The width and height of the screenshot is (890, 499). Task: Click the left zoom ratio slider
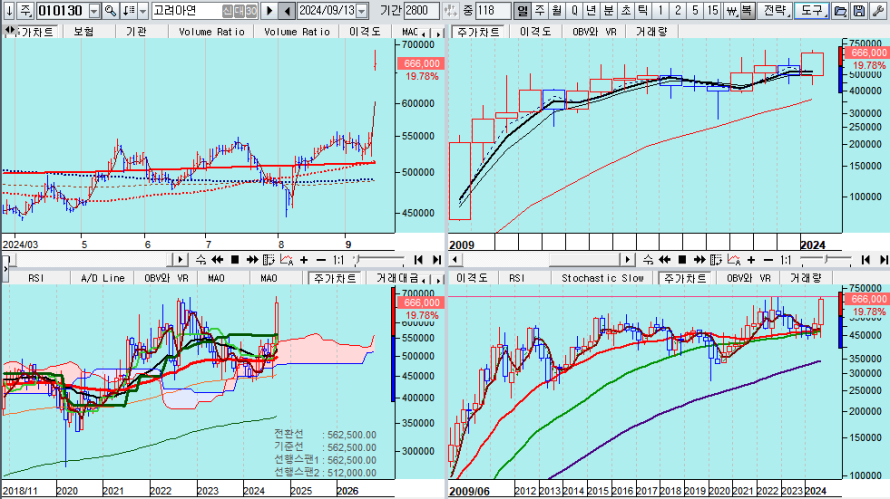[x=379, y=260]
